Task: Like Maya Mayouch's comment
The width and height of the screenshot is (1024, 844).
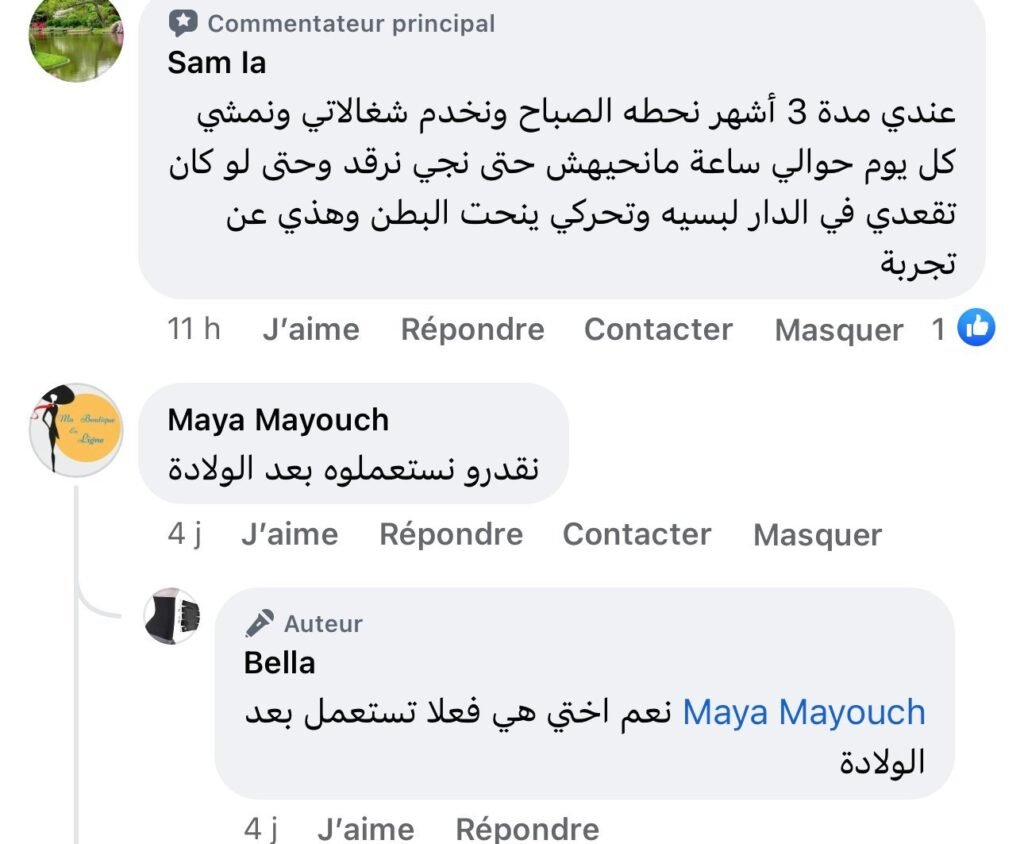Action: (289, 534)
